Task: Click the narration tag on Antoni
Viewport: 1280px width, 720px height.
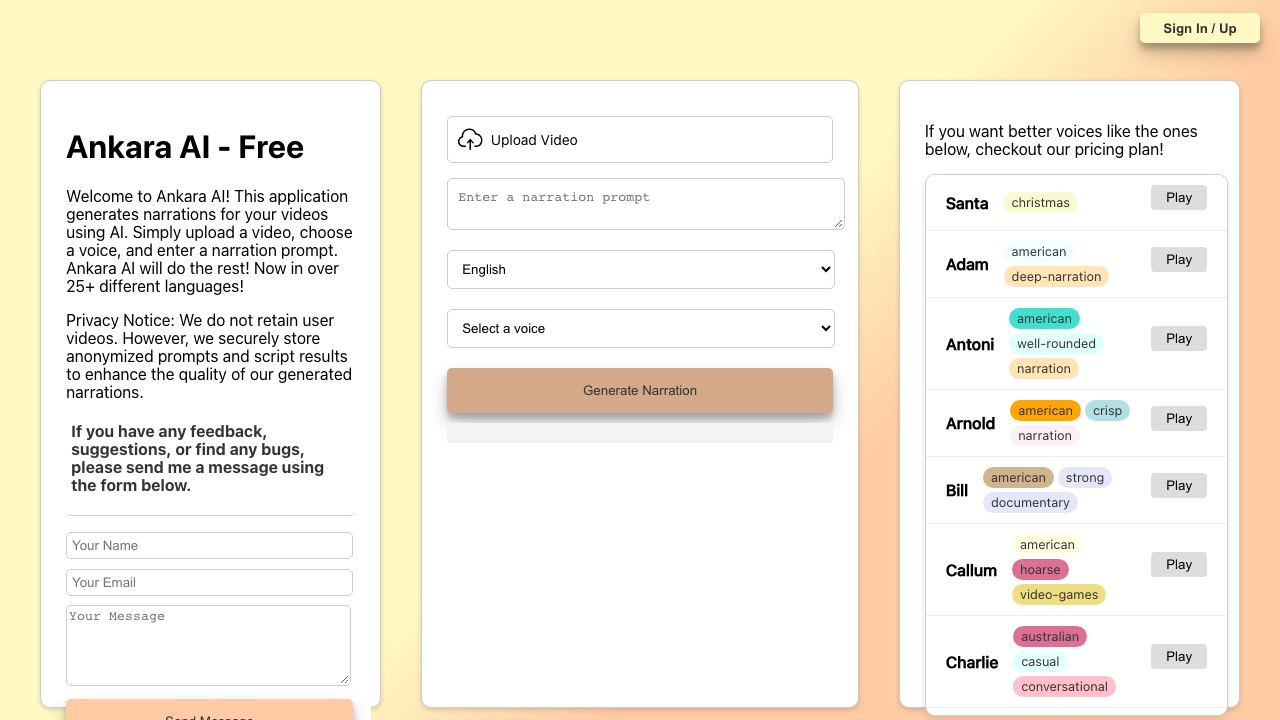Action: click(1044, 368)
